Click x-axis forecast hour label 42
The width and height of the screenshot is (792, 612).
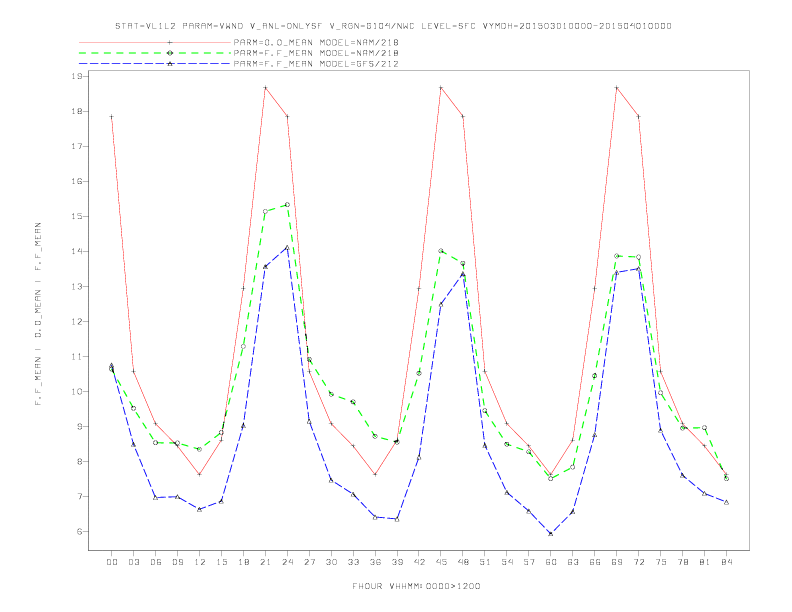coord(419,562)
